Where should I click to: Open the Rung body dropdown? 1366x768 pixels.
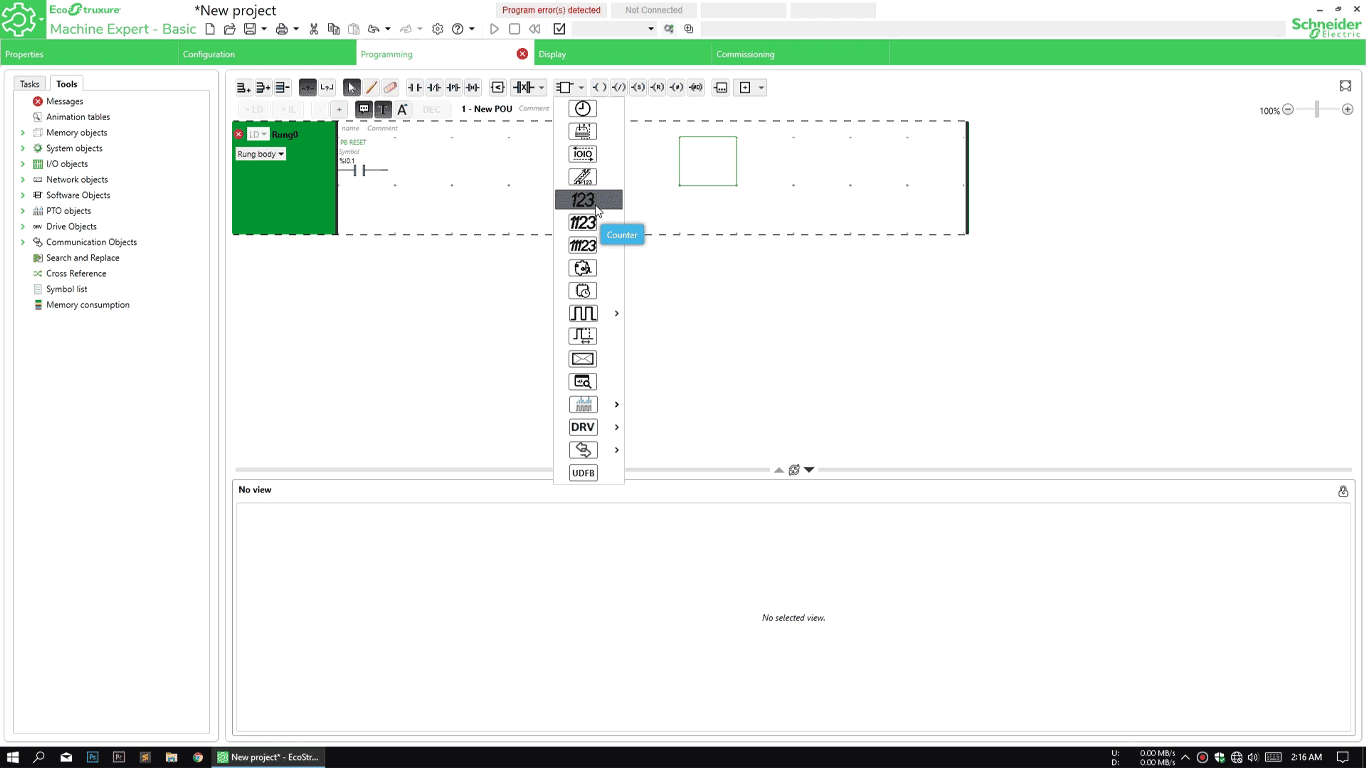(260, 154)
